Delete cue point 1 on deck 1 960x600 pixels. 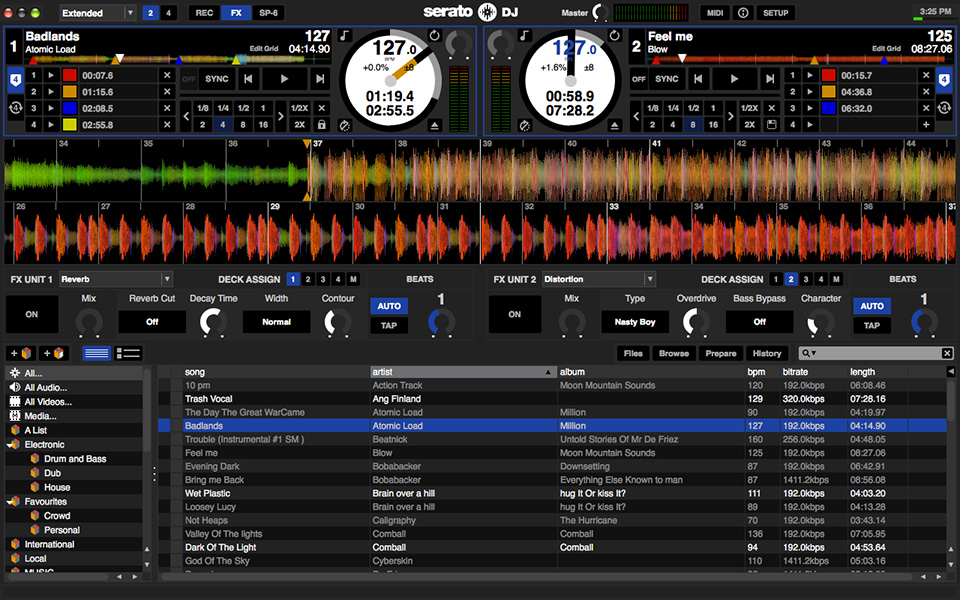point(167,75)
